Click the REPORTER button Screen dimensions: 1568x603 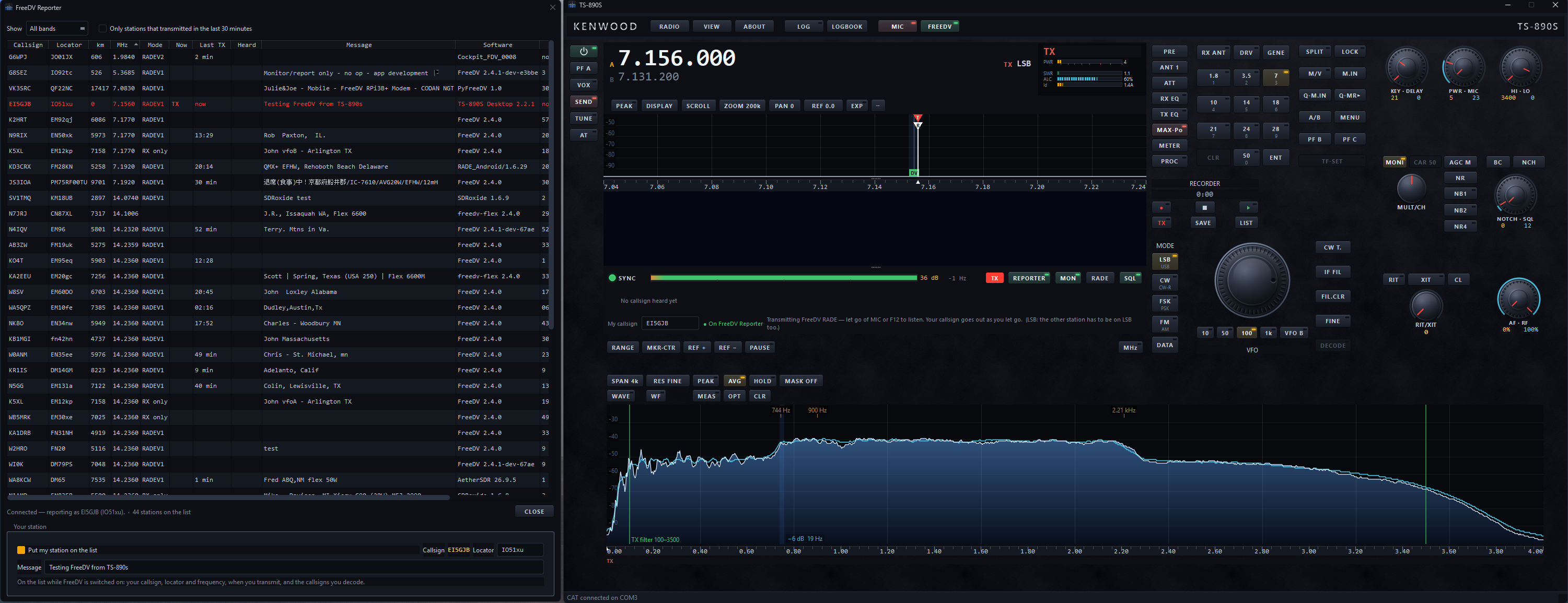pyautogui.click(x=1029, y=278)
